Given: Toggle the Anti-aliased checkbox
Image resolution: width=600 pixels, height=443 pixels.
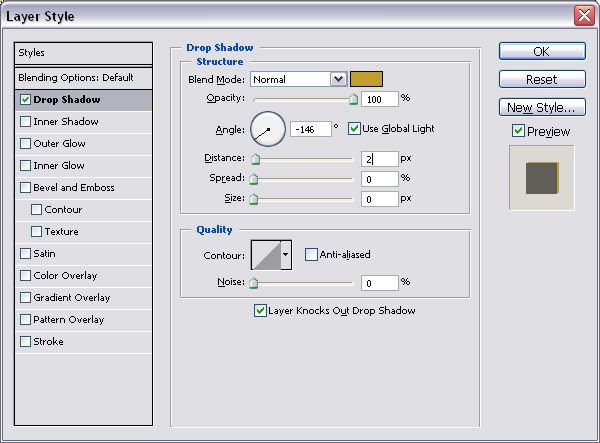Looking at the screenshot, I should click(311, 254).
